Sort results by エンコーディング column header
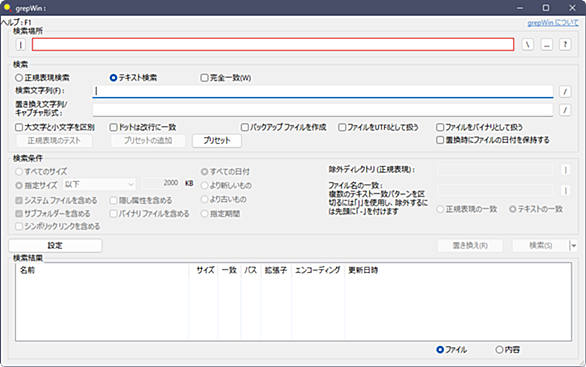The width and height of the screenshot is (586, 367). pyautogui.click(x=318, y=270)
